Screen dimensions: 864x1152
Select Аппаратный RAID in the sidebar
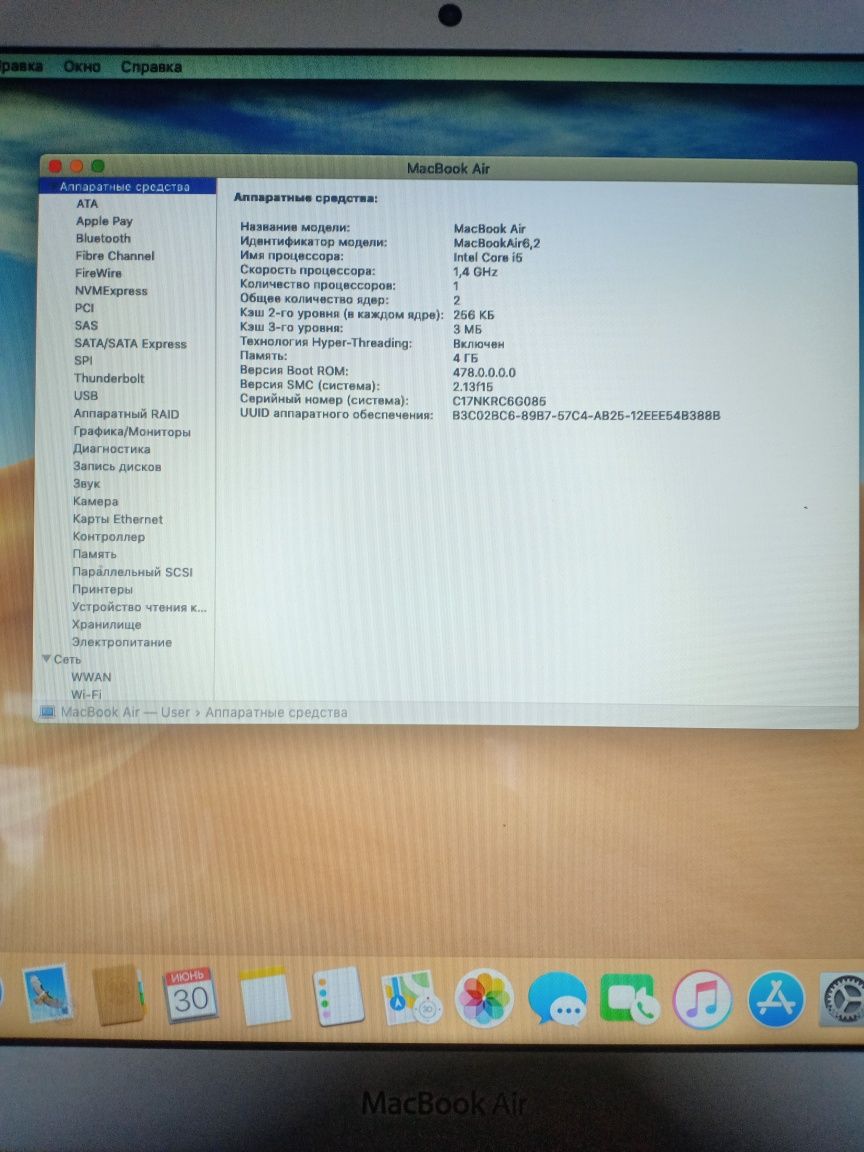pyautogui.click(x=126, y=414)
